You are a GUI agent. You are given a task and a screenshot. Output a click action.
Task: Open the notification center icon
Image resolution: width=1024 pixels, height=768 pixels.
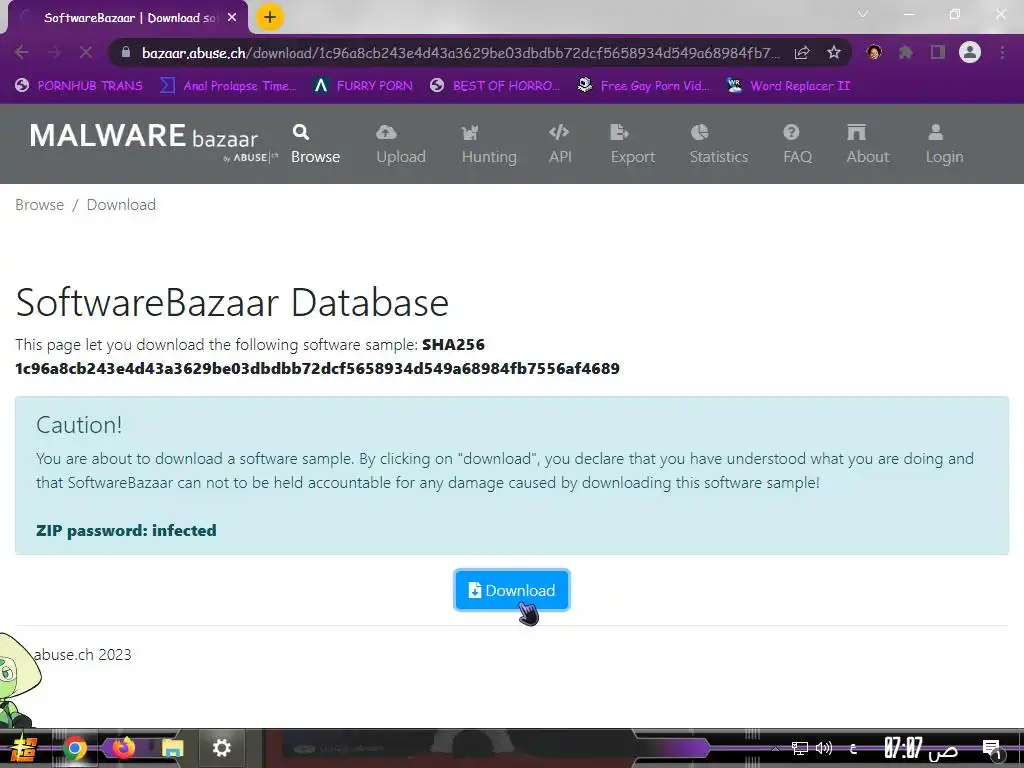[991, 748]
